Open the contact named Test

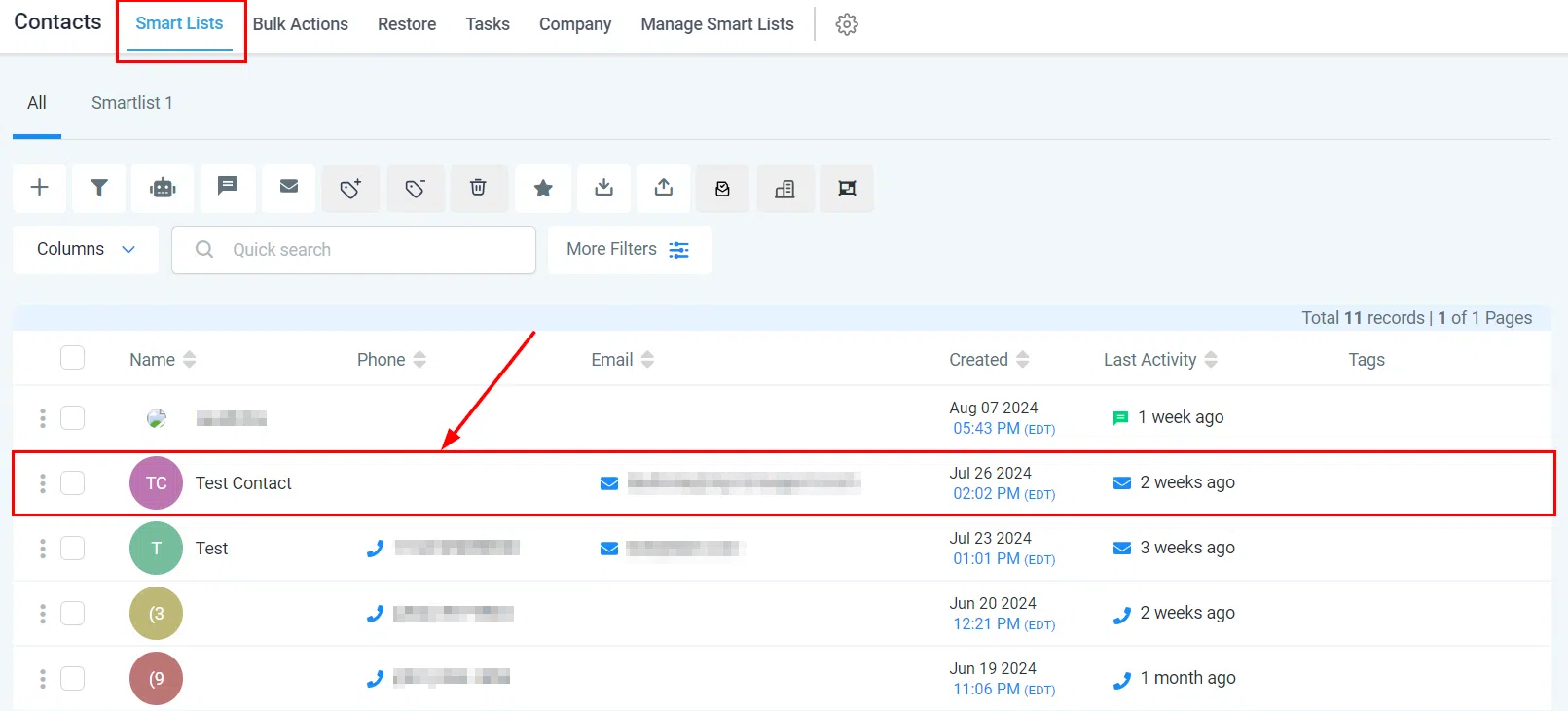coord(211,549)
